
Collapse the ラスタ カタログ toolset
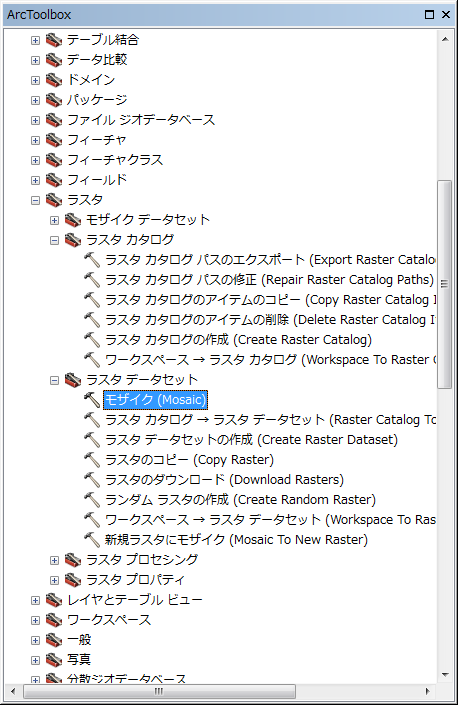[54, 241]
